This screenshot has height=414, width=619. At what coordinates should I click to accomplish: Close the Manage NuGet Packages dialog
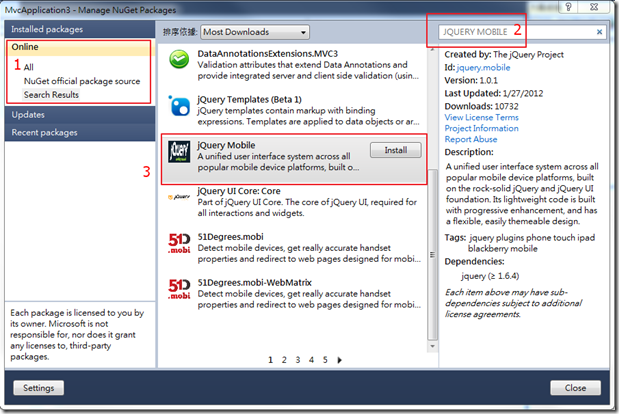[575, 388]
